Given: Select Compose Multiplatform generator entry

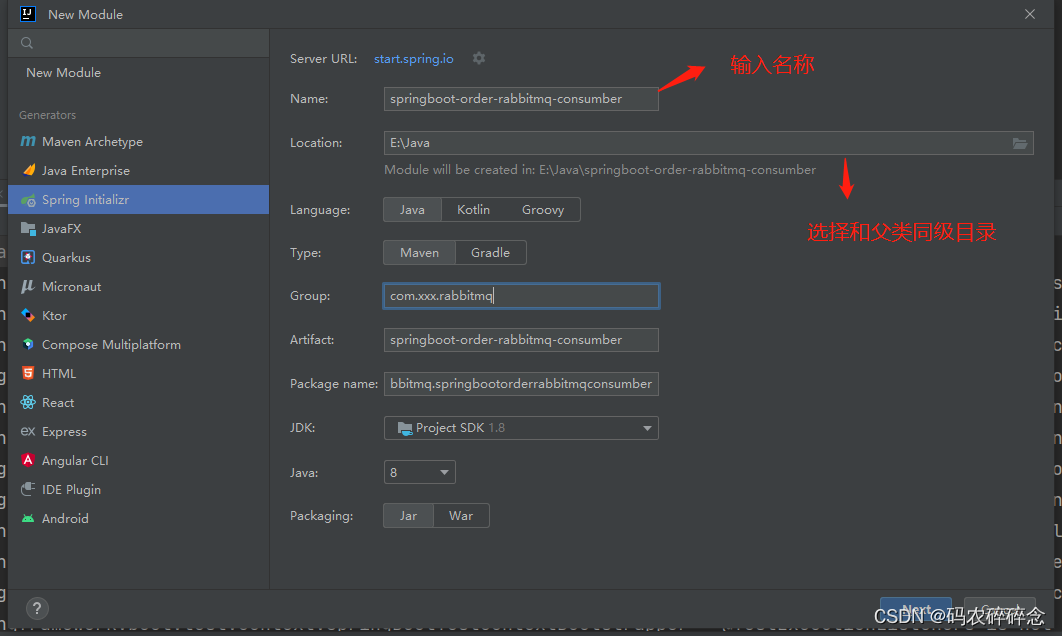Looking at the screenshot, I should pyautogui.click(x=138, y=345).
